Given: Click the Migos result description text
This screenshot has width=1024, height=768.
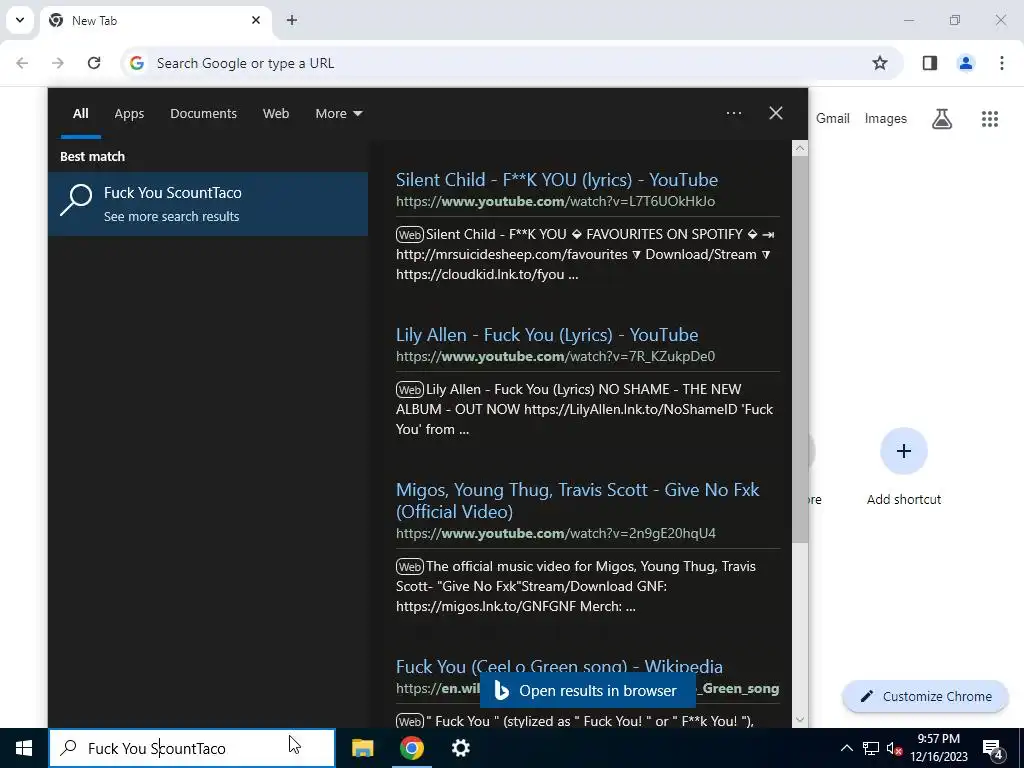Looking at the screenshot, I should (575, 586).
